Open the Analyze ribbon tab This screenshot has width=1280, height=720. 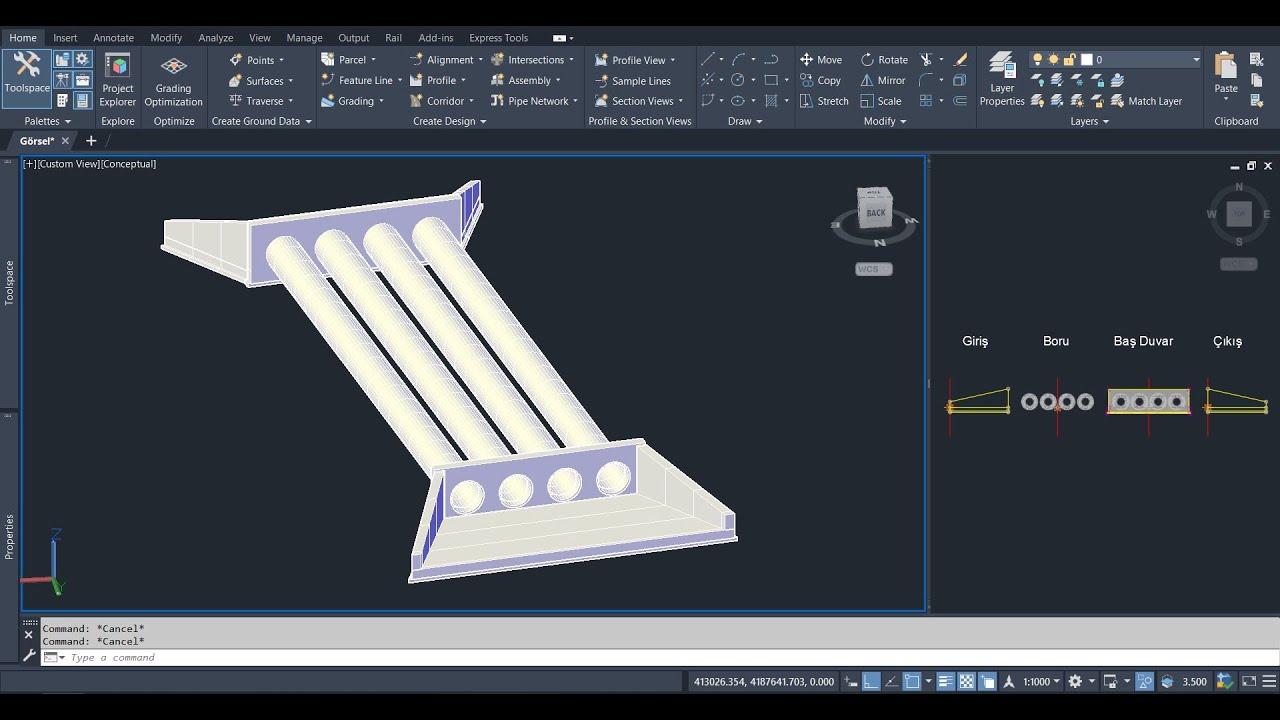215,38
